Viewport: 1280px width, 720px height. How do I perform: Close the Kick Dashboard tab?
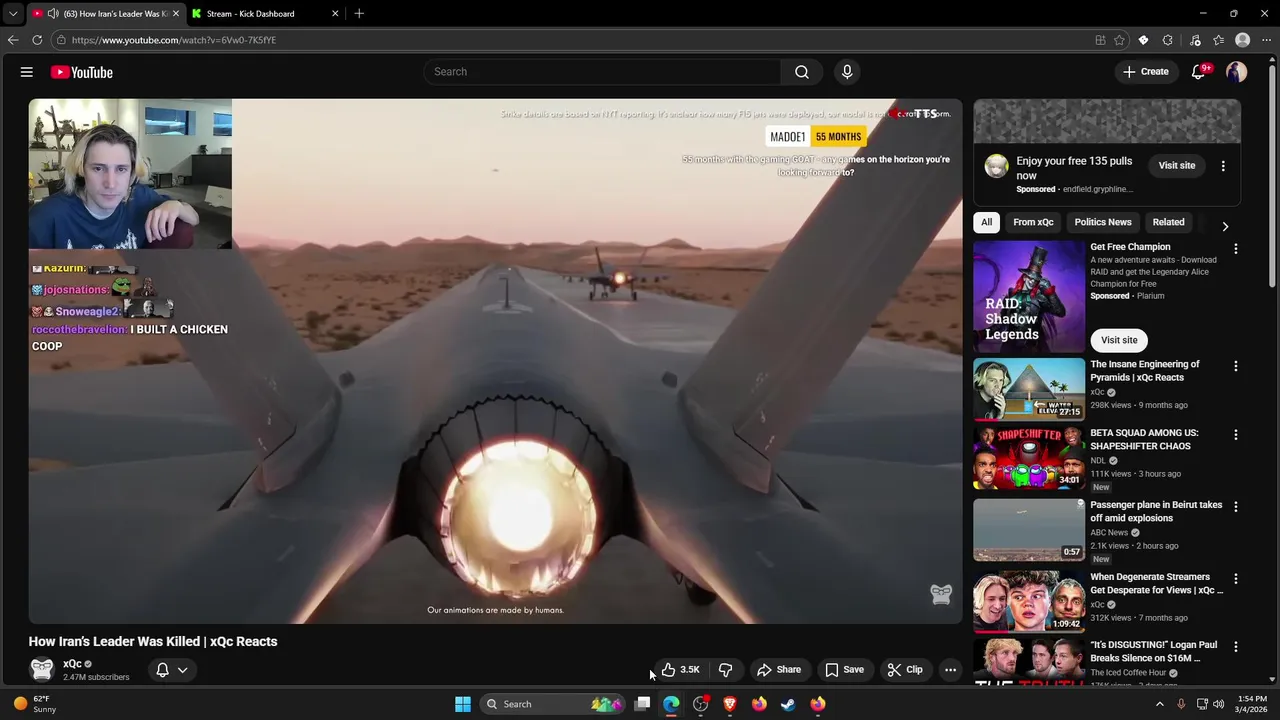335,14
